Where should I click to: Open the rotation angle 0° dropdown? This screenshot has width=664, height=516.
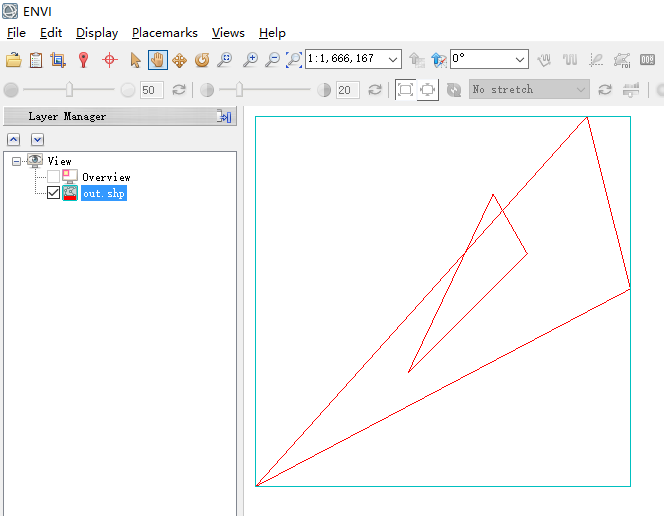[519, 59]
